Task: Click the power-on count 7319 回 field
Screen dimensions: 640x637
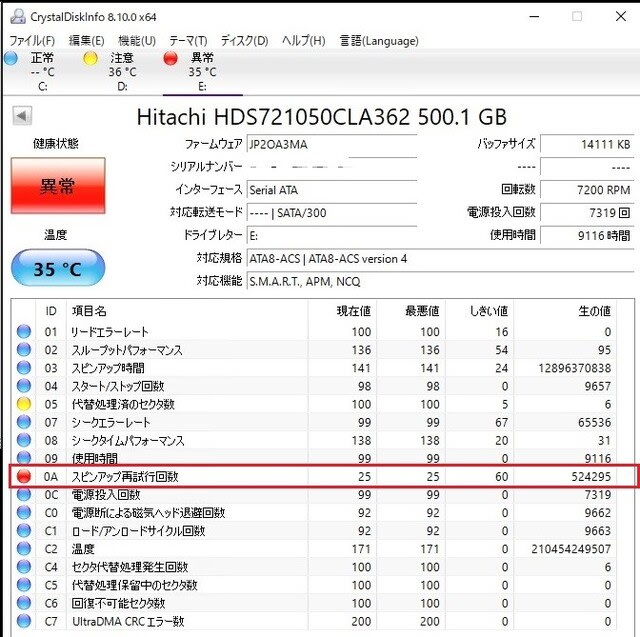Action: (x=587, y=213)
